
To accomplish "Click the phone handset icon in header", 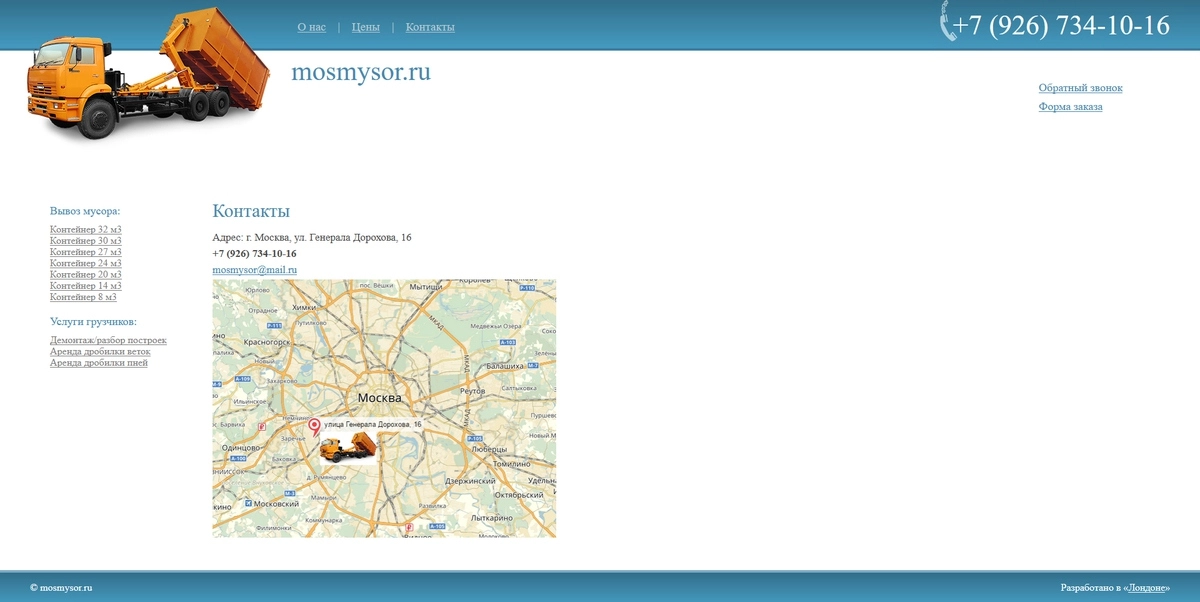I will point(946,22).
